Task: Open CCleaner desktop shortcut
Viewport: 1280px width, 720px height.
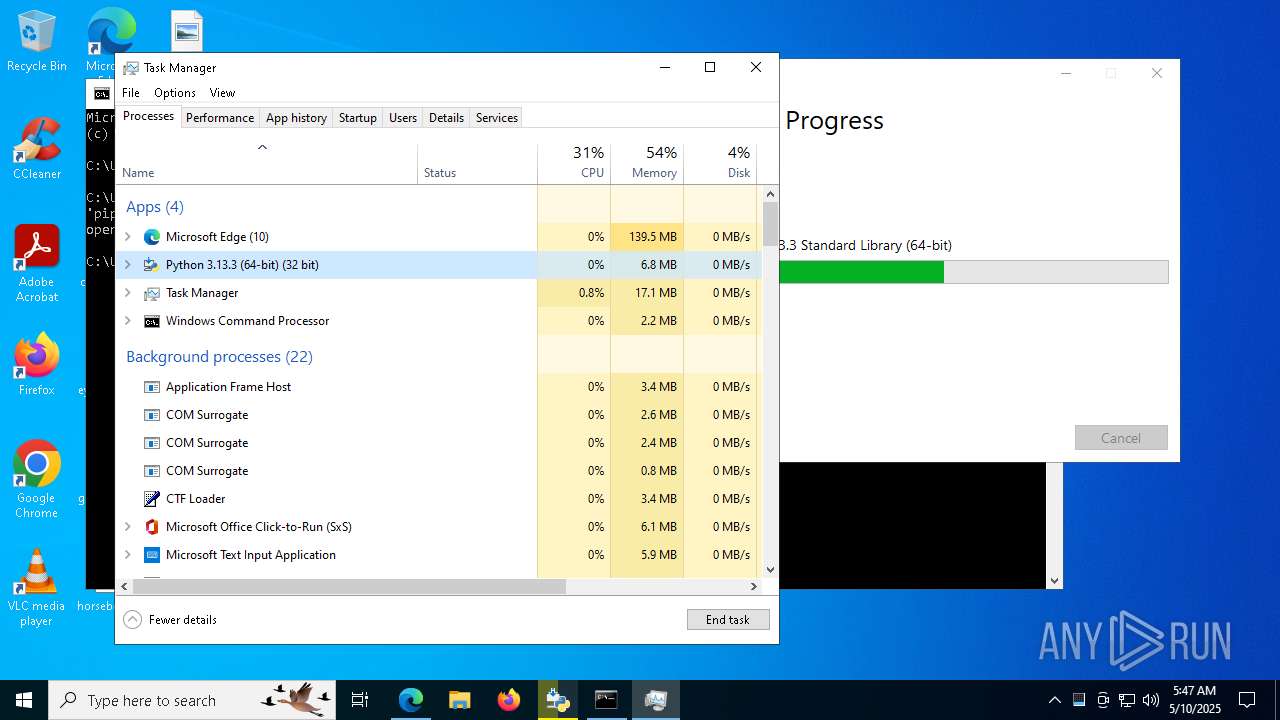Action: [37, 150]
